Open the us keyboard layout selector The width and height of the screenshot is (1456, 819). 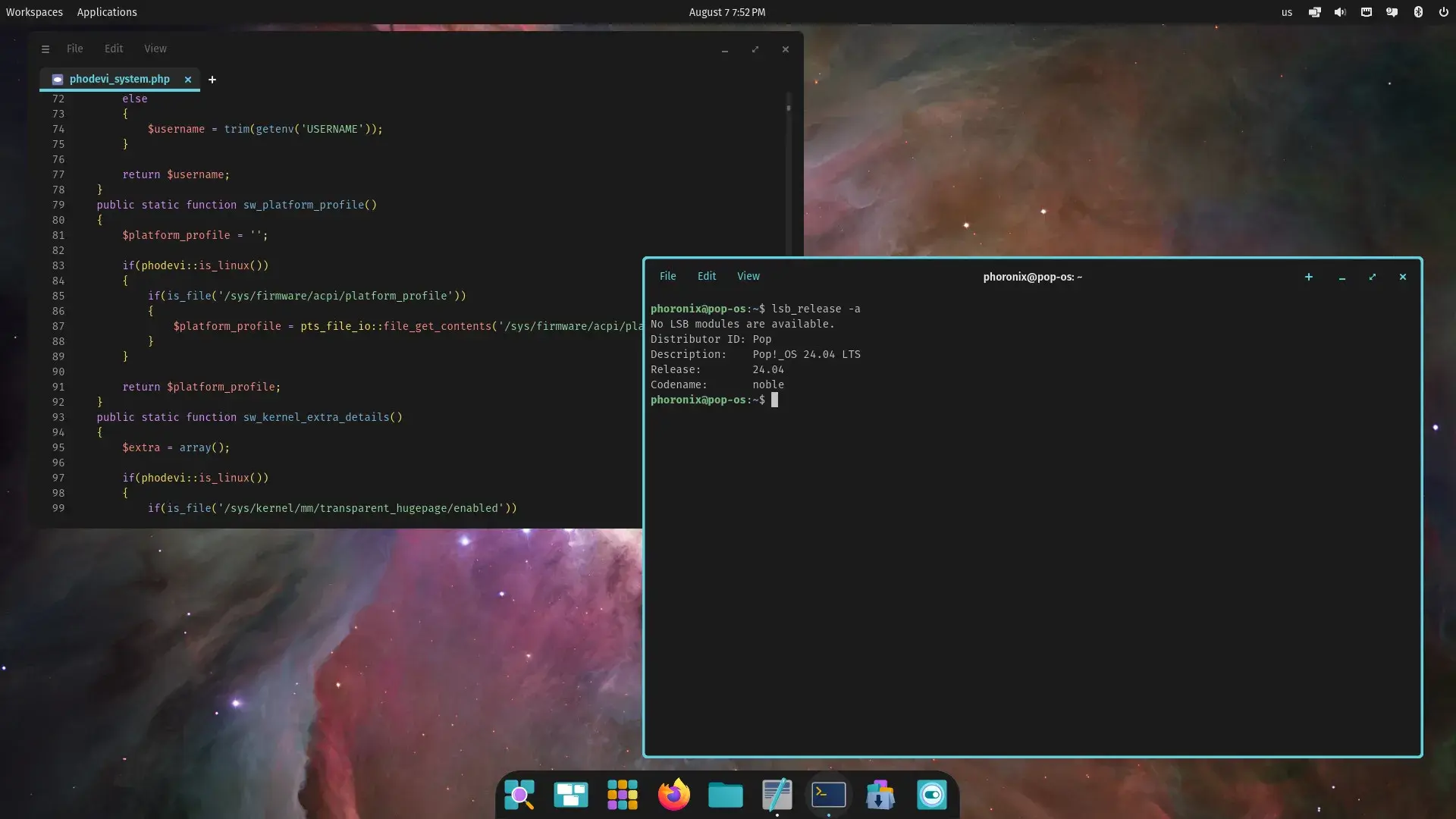pyautogui.click(x=1287, y=12)
